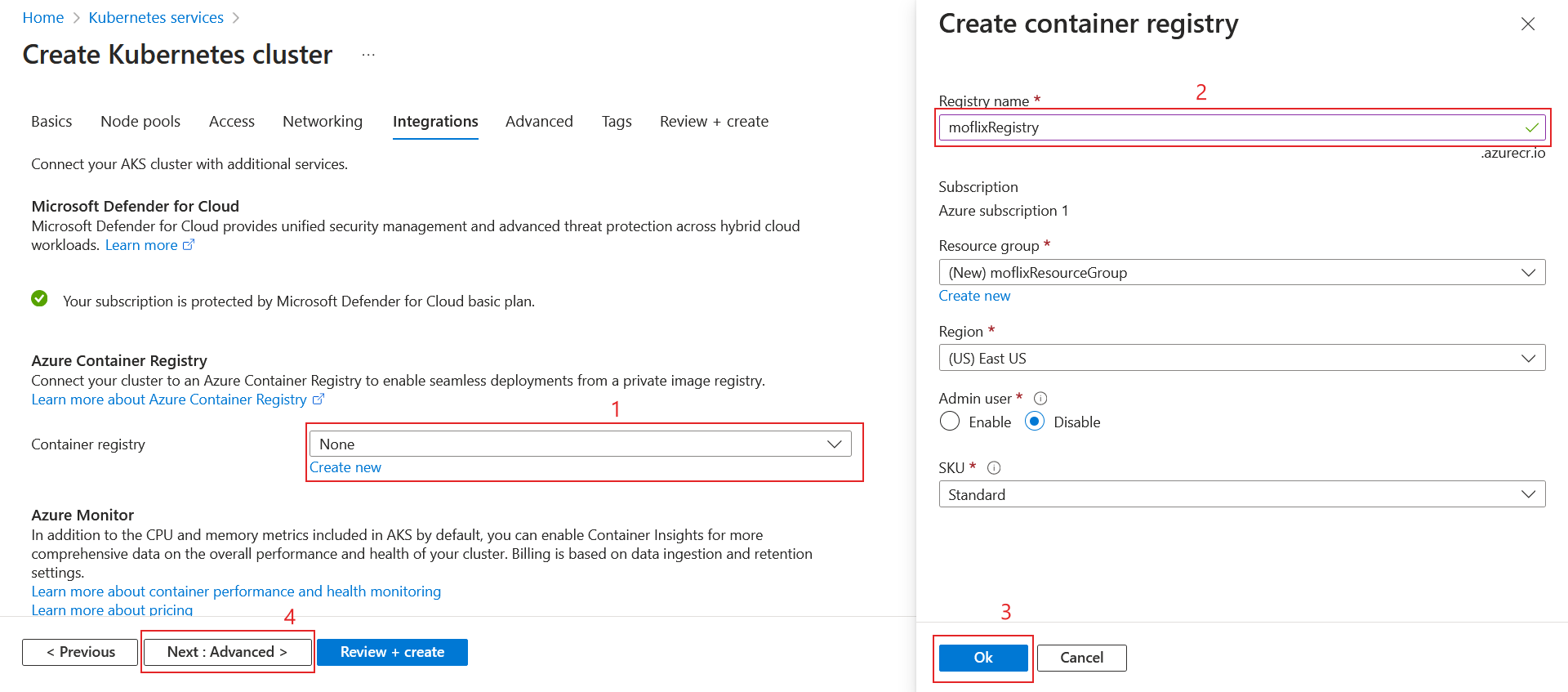Screen dimensions: 1568x692
Task: Open the ellipsis menu beside Create Kubernetes cluster
Action: tap(368, 55)
